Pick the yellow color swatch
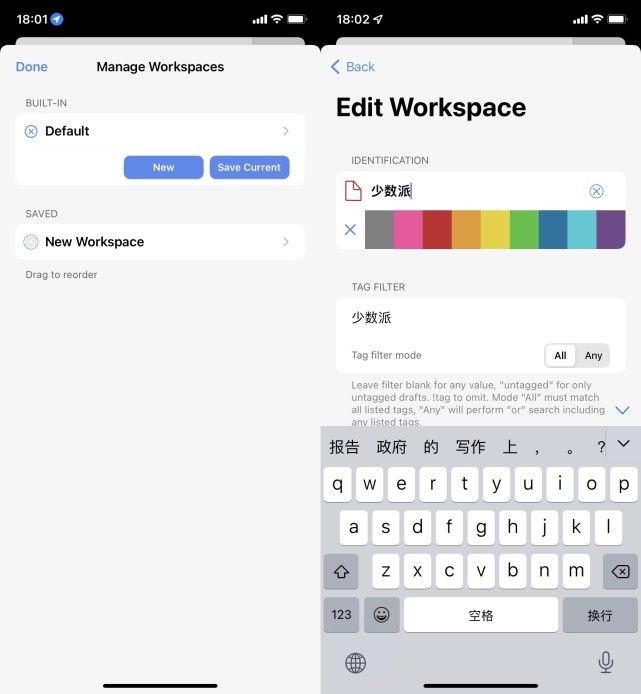 (495, 229)
